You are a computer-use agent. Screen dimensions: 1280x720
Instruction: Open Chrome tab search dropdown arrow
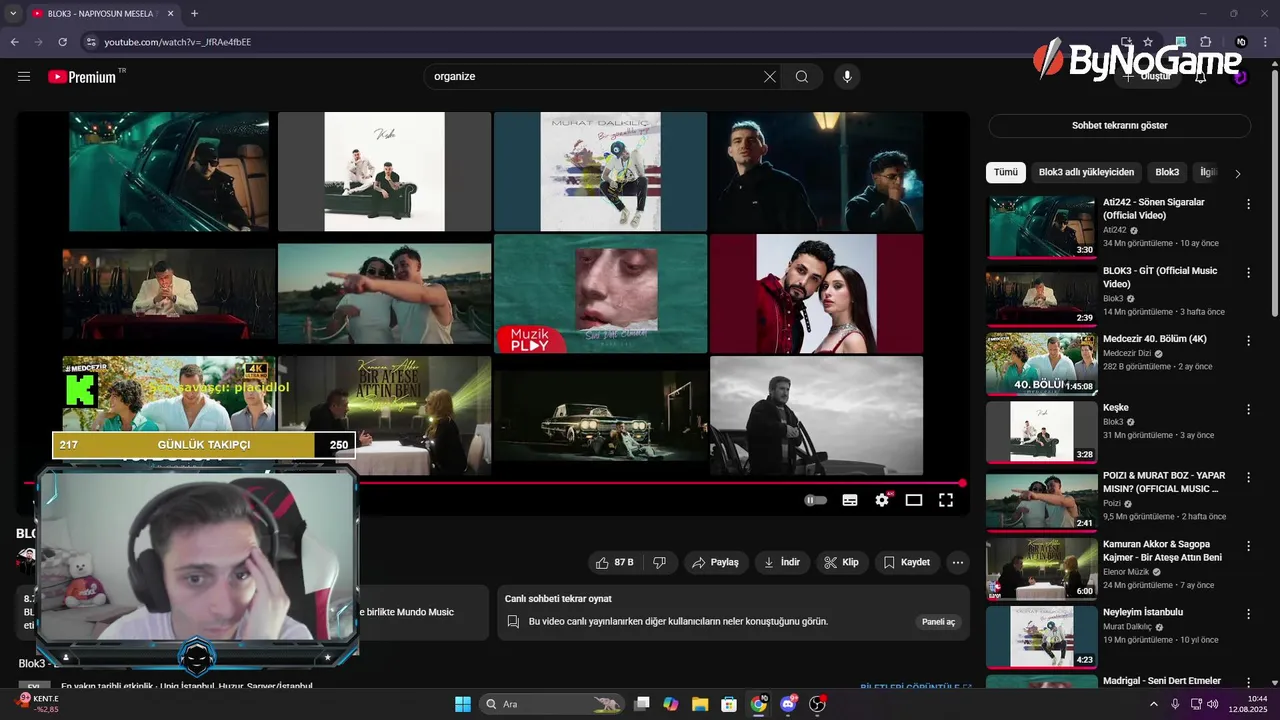(13, 13)
